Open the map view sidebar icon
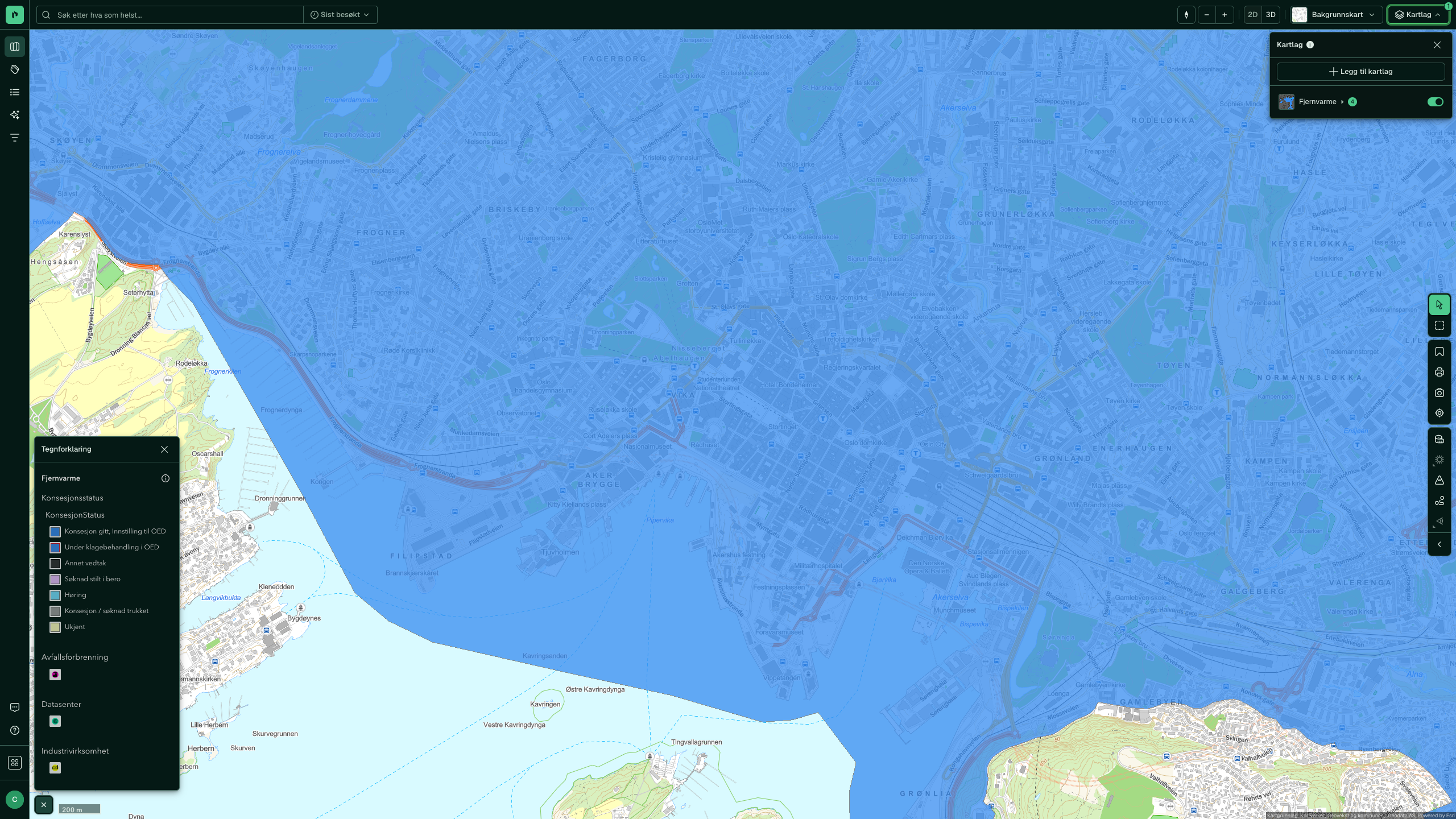 coord(15,47)
